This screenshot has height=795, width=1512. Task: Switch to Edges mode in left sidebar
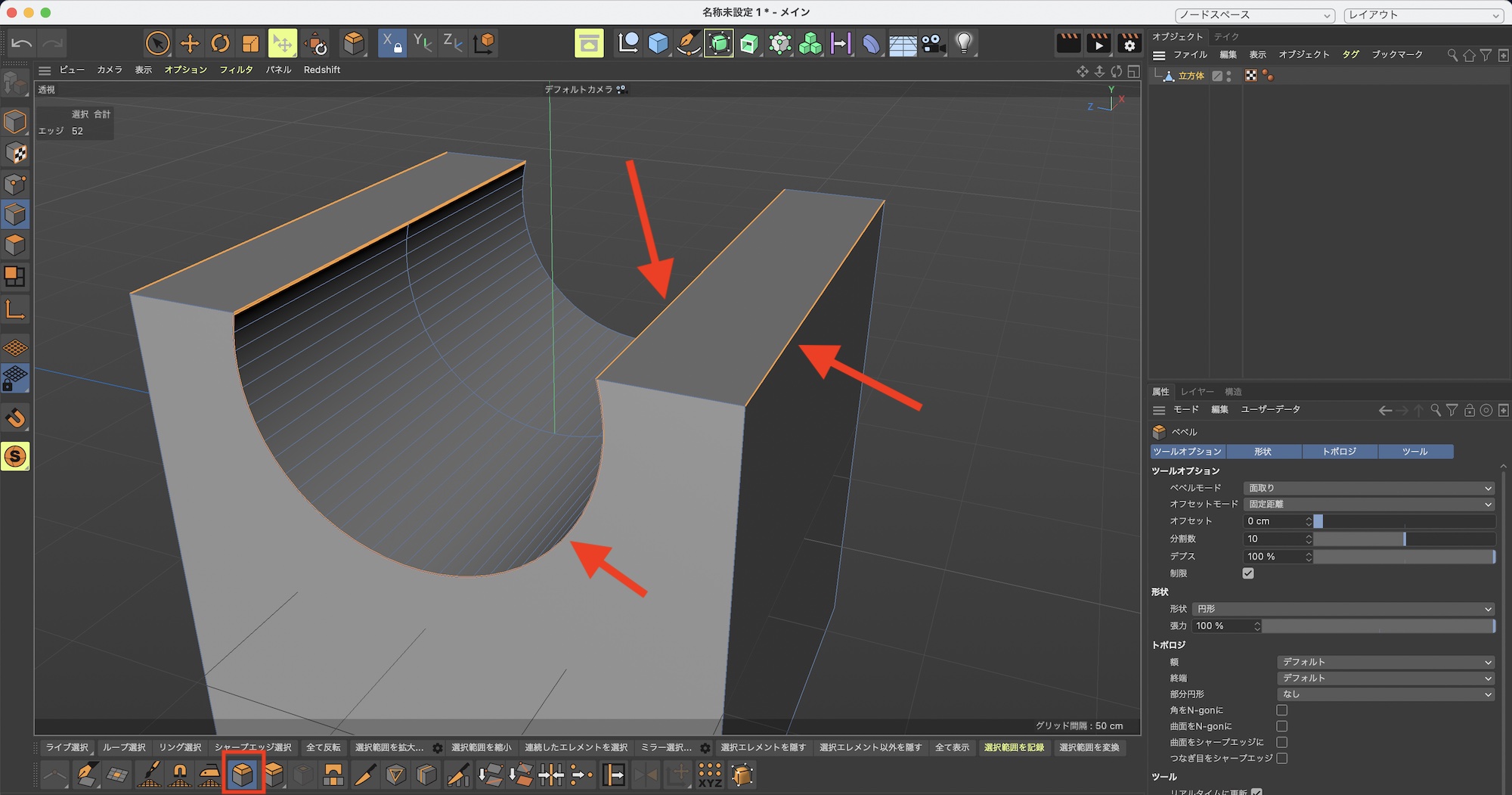(x=15, y=215)
